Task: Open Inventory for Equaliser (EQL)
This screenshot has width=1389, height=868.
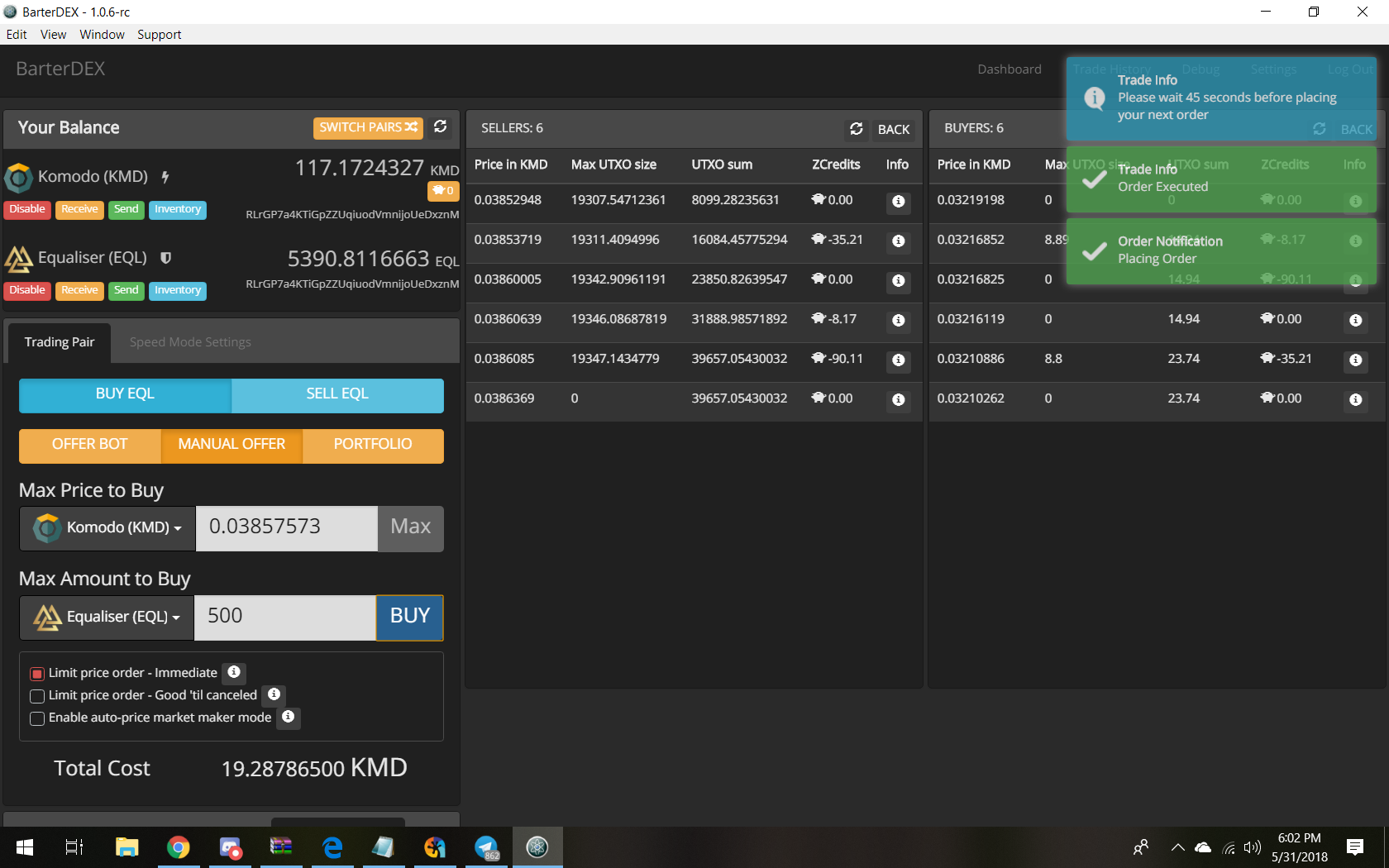Action: 177,291
